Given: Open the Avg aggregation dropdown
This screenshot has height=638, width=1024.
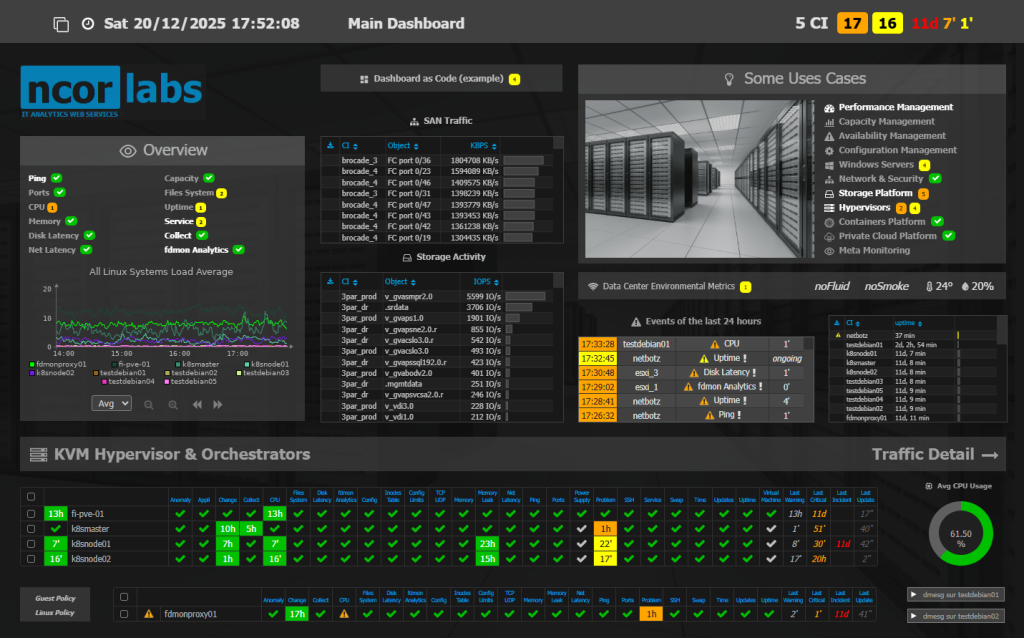Looking at the screenshot, I should click(x=111, y=403).
